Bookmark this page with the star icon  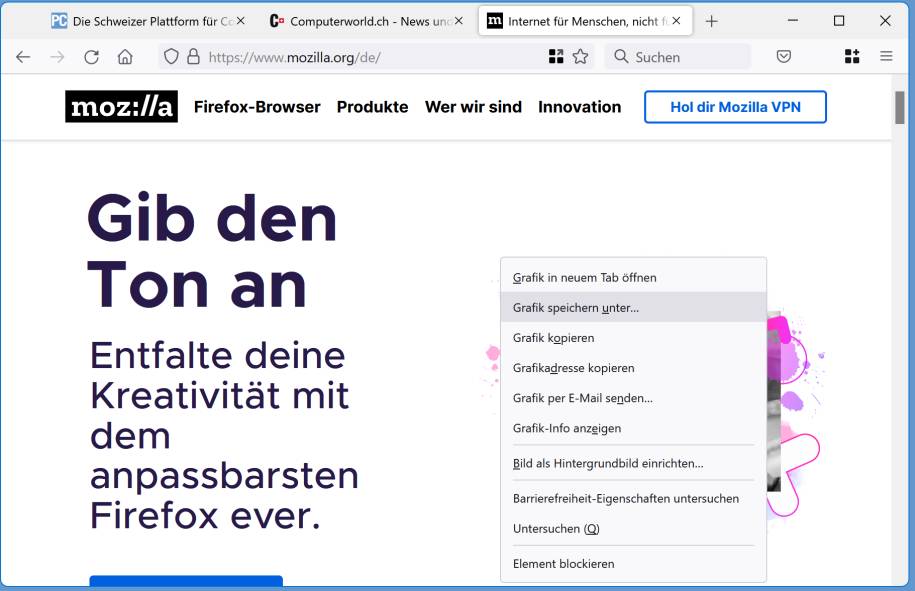[x=580, y=57]
